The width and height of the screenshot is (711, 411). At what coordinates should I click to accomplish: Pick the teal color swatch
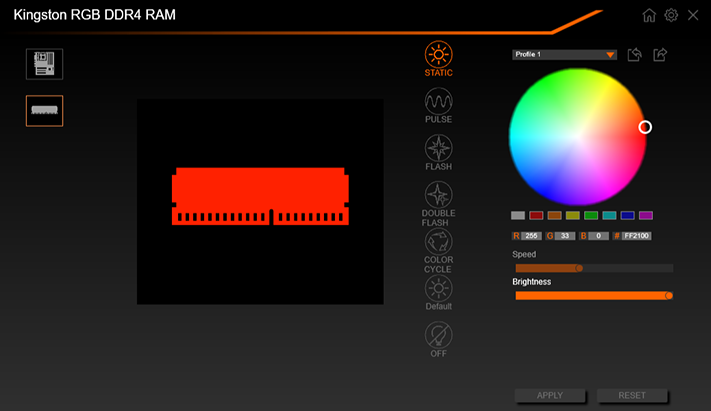[609, 215]
